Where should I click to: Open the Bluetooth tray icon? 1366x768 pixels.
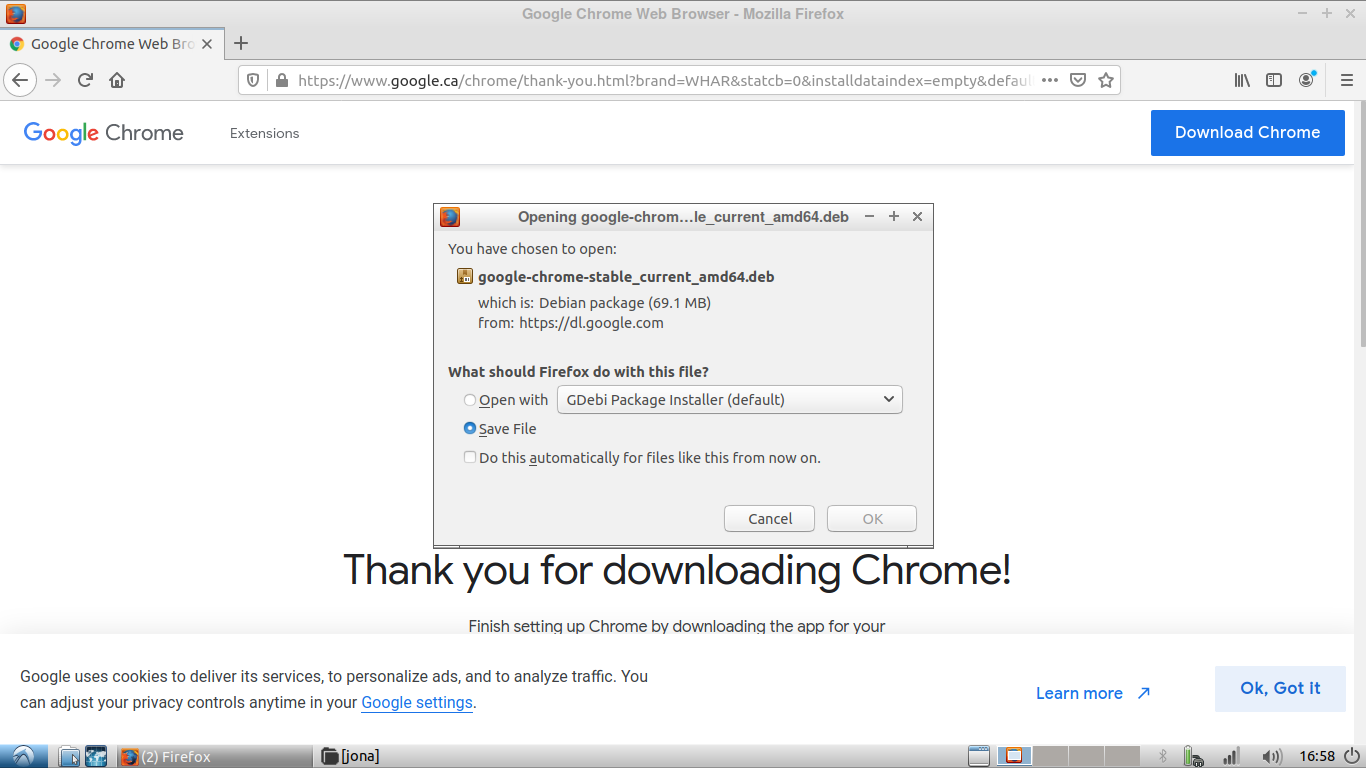1163,756
